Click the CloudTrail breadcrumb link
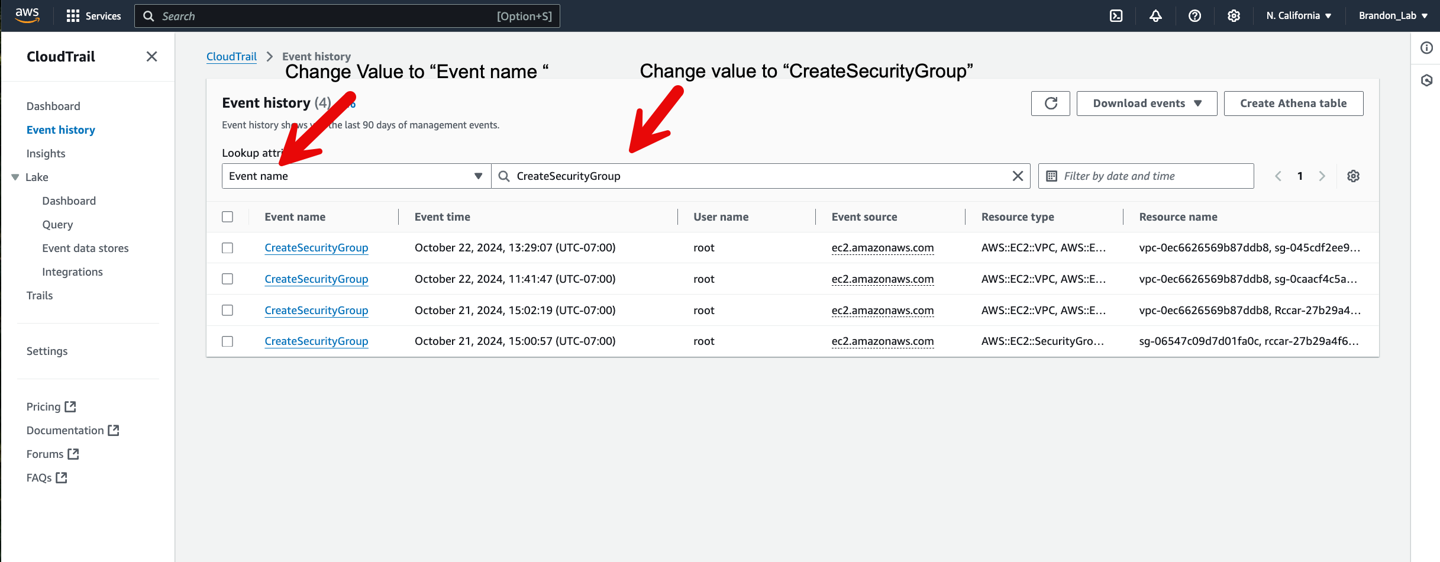 (231, 57)
